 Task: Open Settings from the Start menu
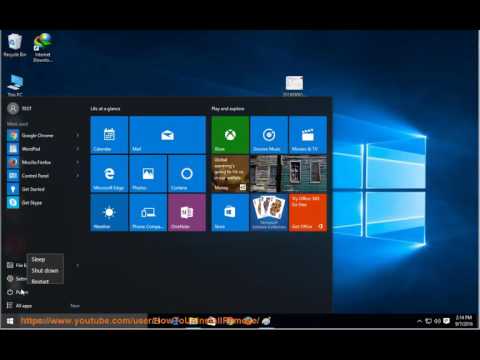click(16, 279)
